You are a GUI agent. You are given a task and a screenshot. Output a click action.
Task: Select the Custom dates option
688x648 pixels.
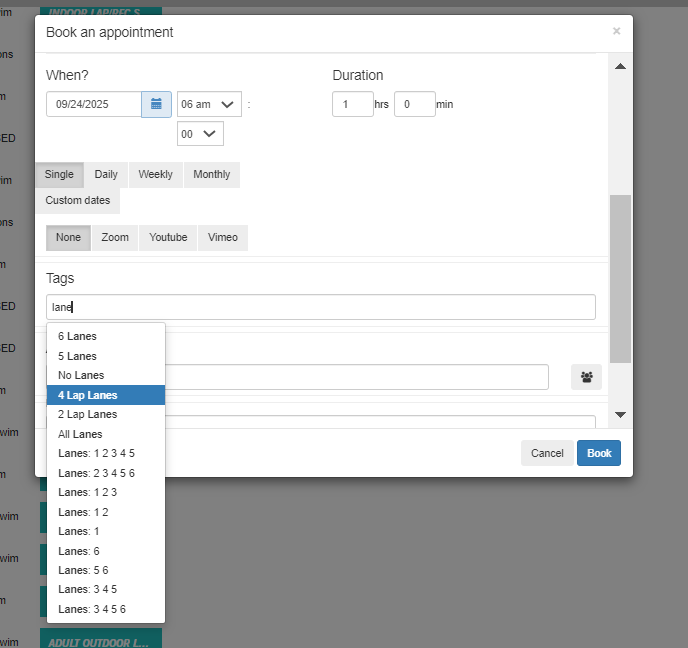point(78,200)
